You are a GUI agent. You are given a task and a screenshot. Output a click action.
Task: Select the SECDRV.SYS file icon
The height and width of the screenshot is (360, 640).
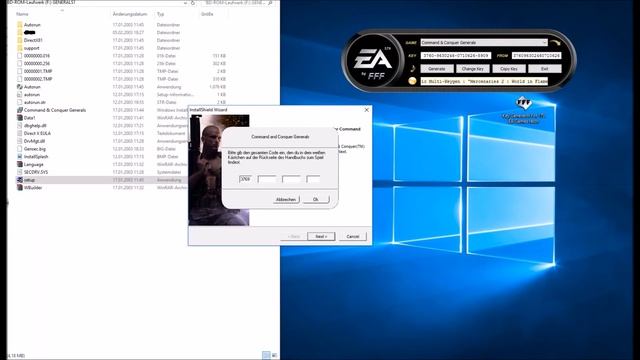(20, 172)
